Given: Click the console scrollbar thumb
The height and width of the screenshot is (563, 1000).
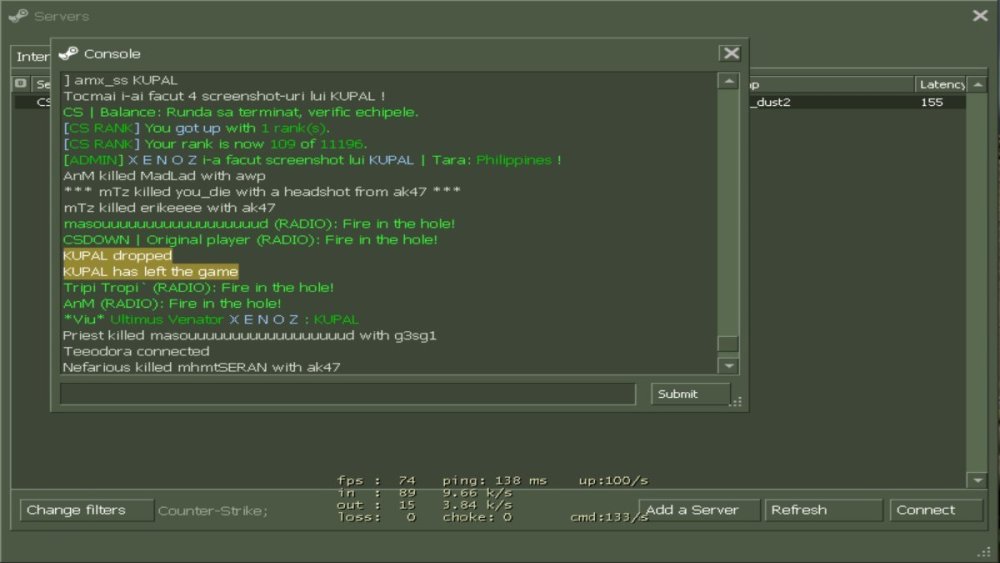Looking at the screenshot, I should (x=728, y=344).
